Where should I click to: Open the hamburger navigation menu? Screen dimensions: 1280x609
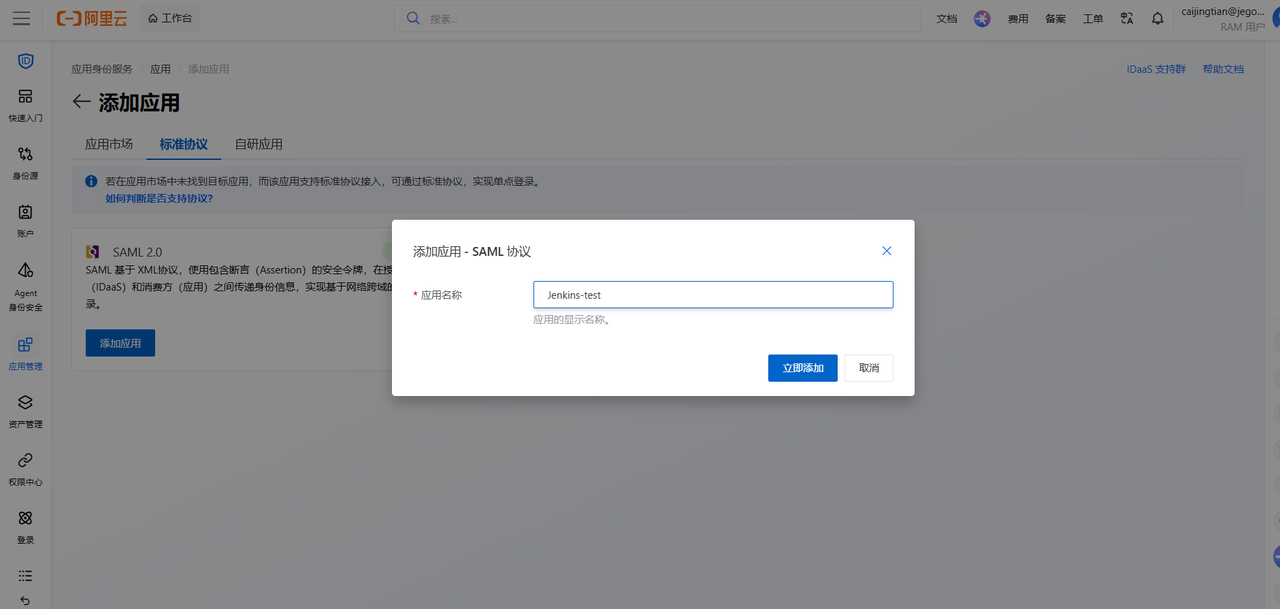tap(21, 18)
